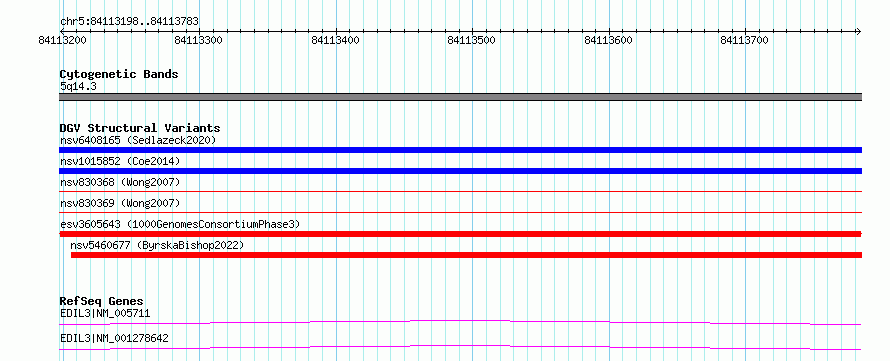Open gene label EDIL3|NM_001278642
This screenshot has width=890, height=361.
[114, 339]
